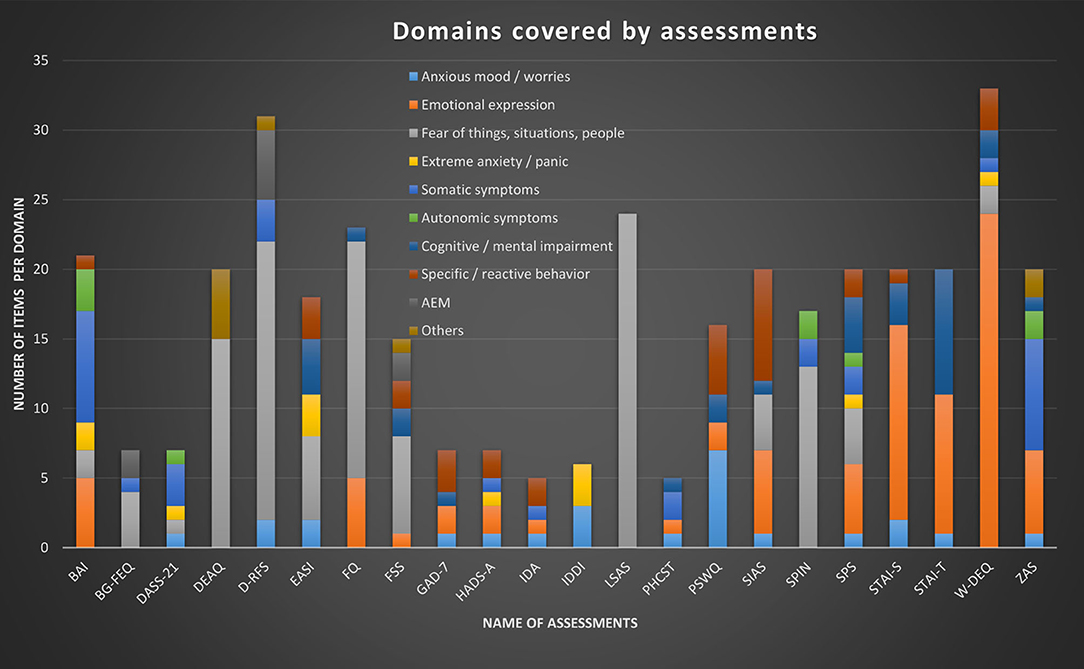Select the legend text "Emotional expression"

488,105
